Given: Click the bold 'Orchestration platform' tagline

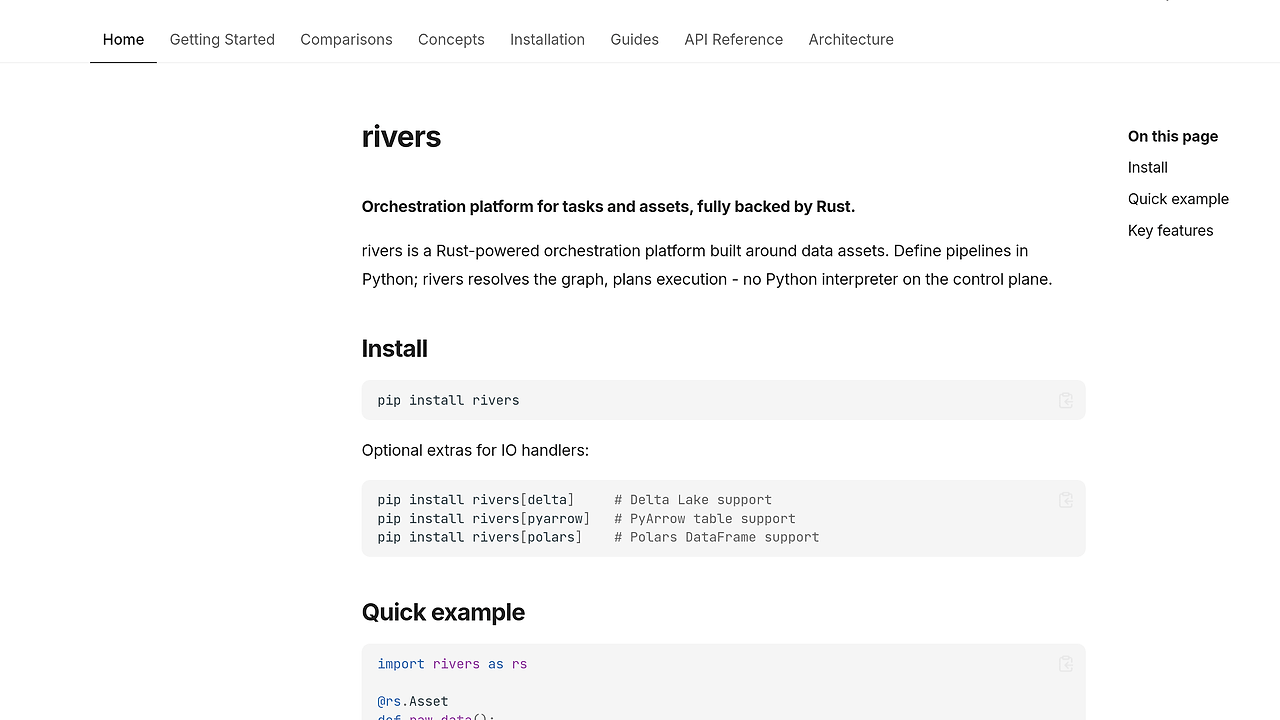Looking at the screenshot, I should 608,207.
